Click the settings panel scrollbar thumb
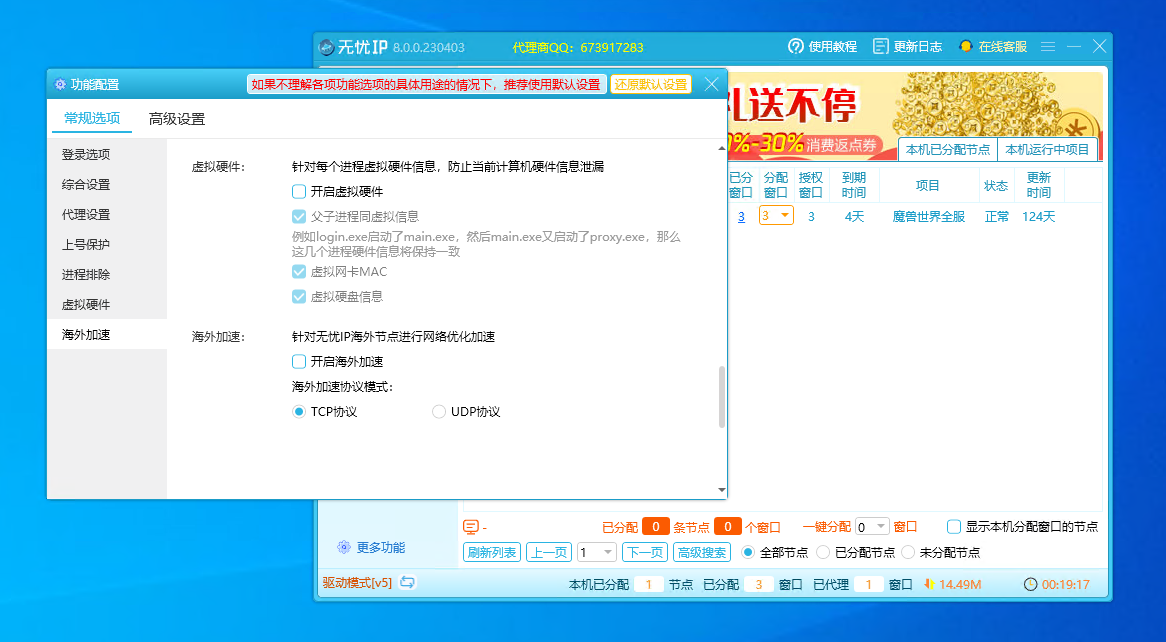This screenshot has width=1166, height=642. [721, 397]
